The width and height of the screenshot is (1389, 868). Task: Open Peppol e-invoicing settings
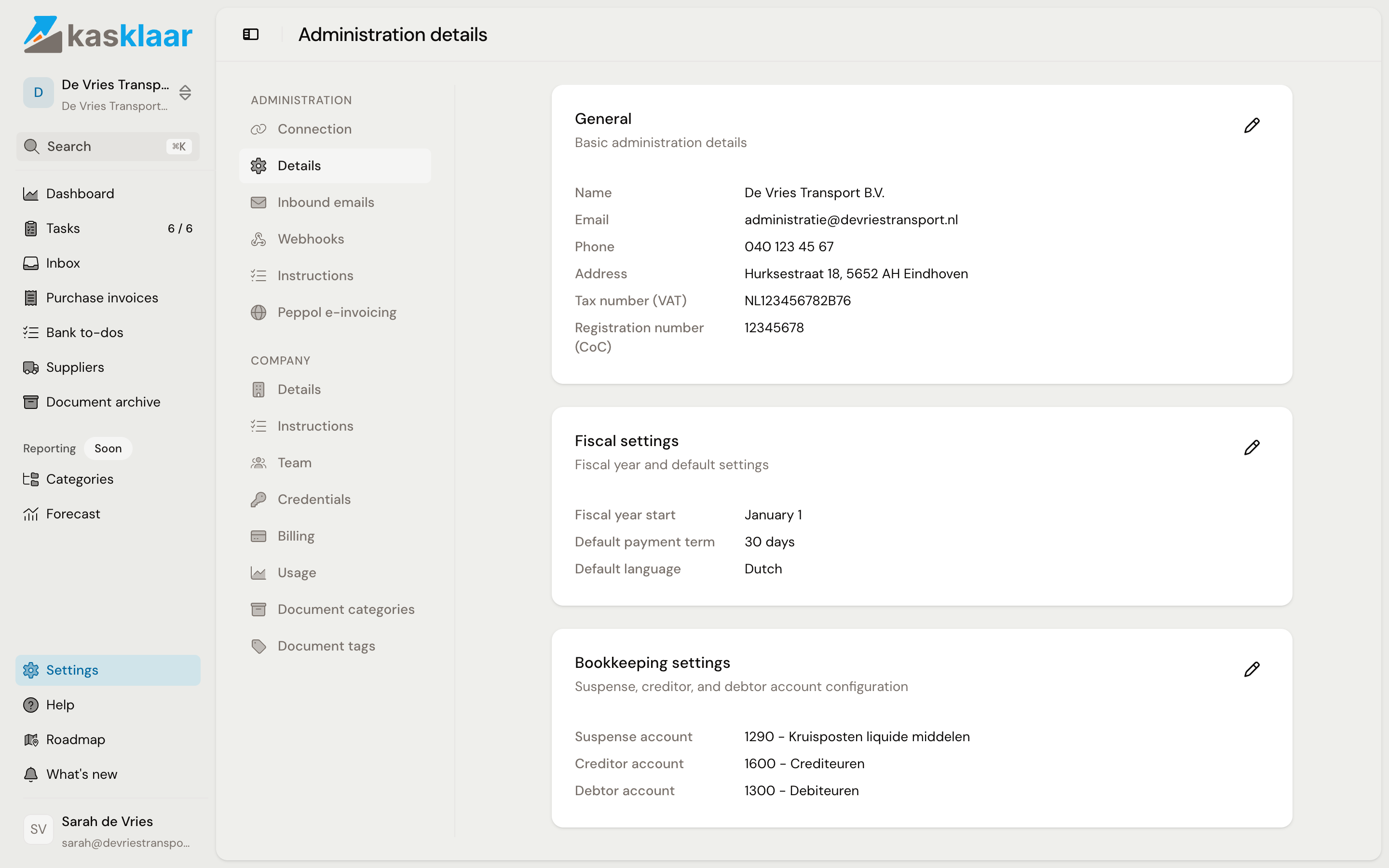coord(335,313)
